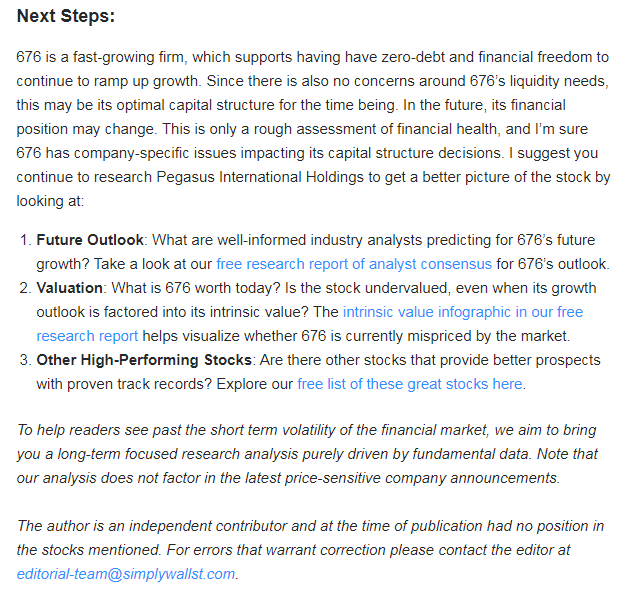The width and height of the screenshot is (642, 596).
Task: Open the intrinsic value infographic link
Action: (x=462, y=312)
